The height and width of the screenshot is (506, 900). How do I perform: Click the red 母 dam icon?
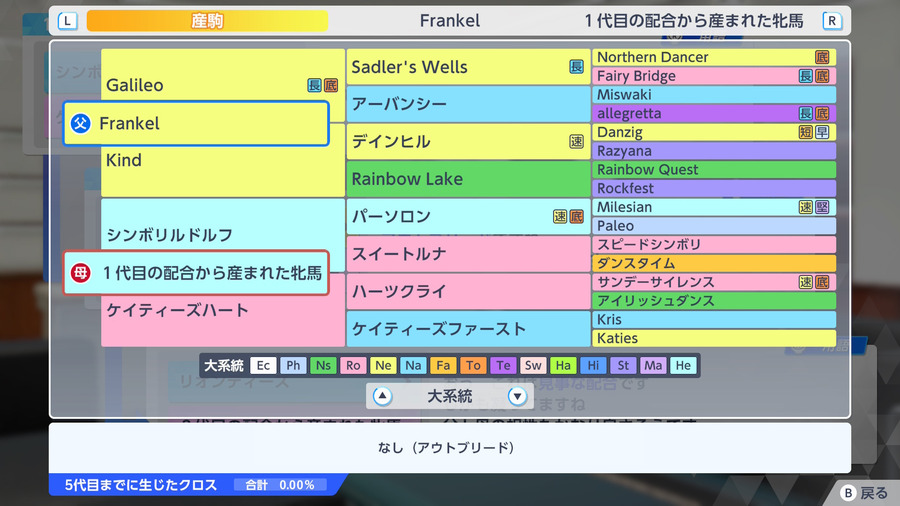click(80, 273)
